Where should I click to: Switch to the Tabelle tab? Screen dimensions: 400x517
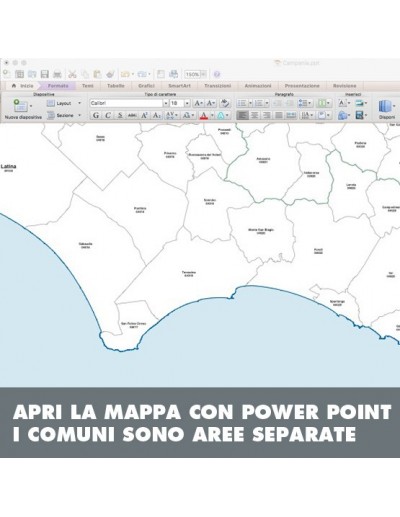click(x=116, y=86)
